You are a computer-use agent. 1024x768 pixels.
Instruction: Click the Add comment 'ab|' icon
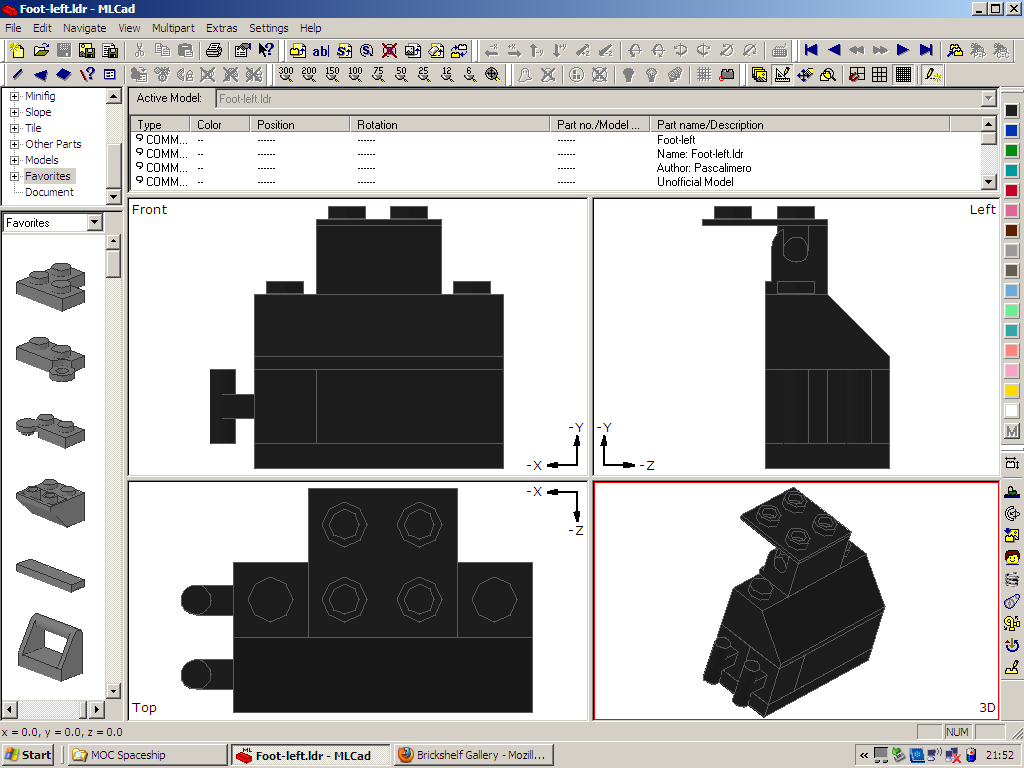pyautogui.click(x=320, y=50)
